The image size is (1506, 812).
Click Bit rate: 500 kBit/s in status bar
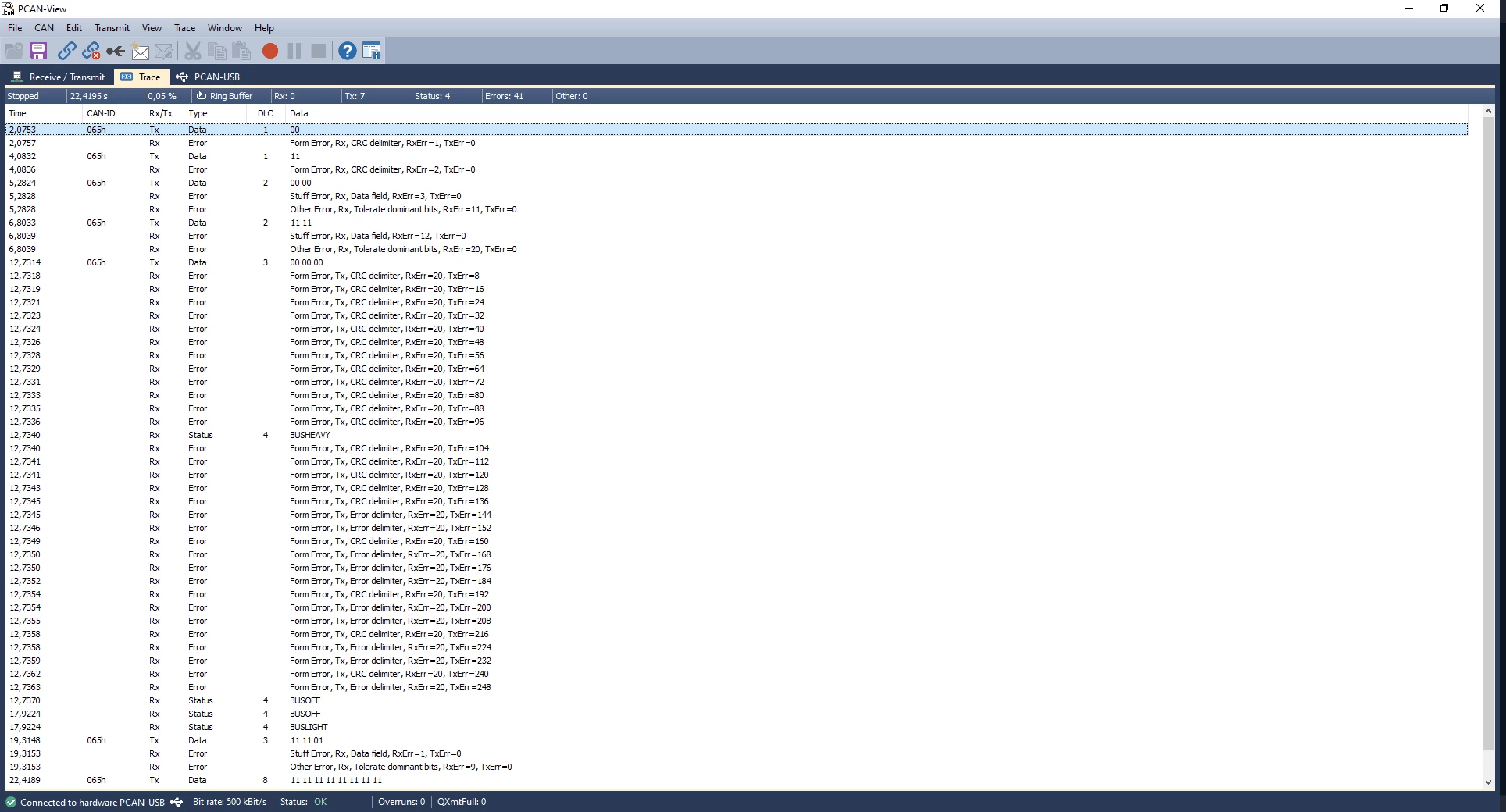230,802
